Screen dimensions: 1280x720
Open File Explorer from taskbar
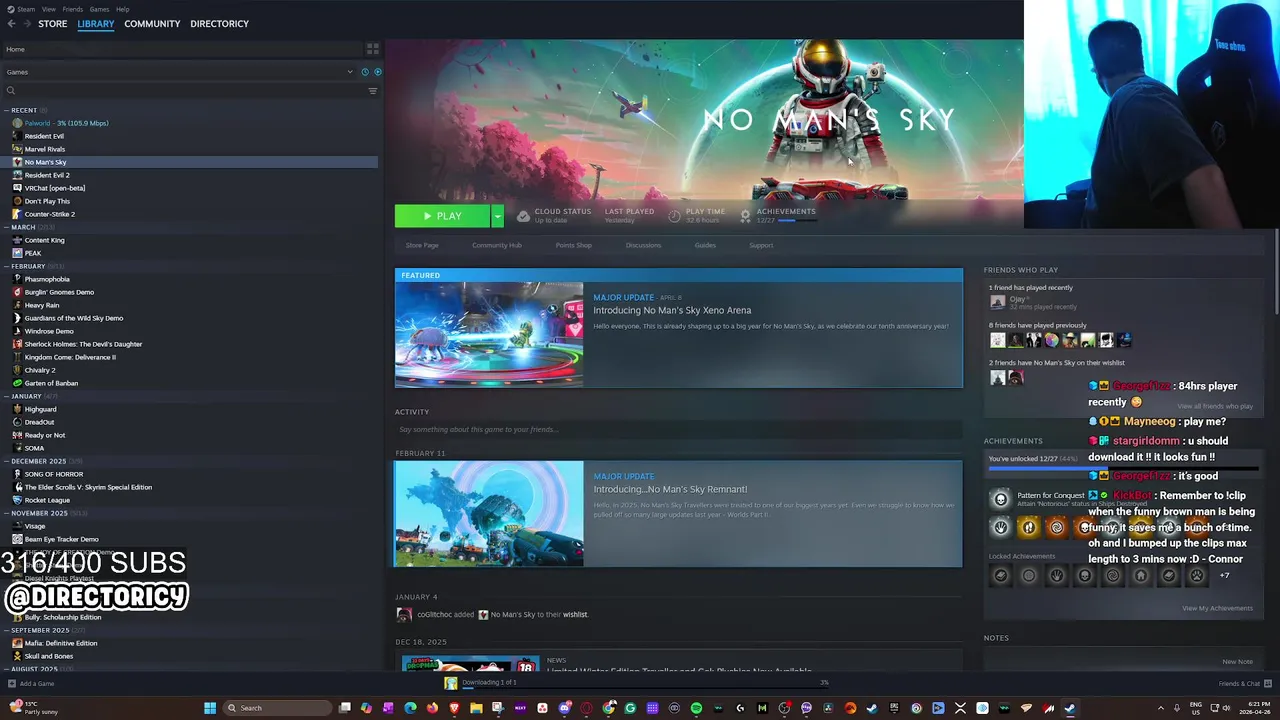click(476, 708)
